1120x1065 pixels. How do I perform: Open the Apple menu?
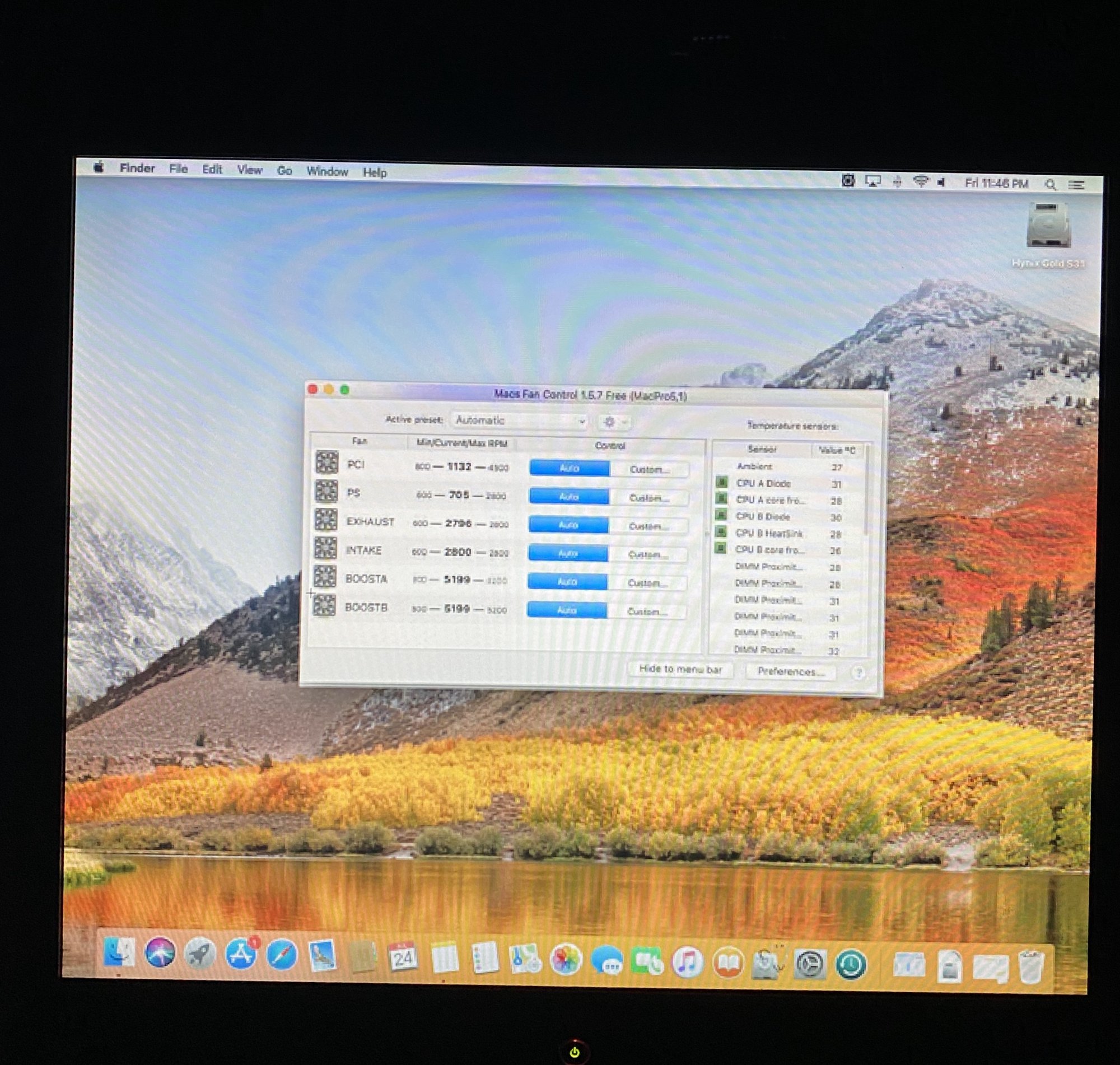pos(99,167)
